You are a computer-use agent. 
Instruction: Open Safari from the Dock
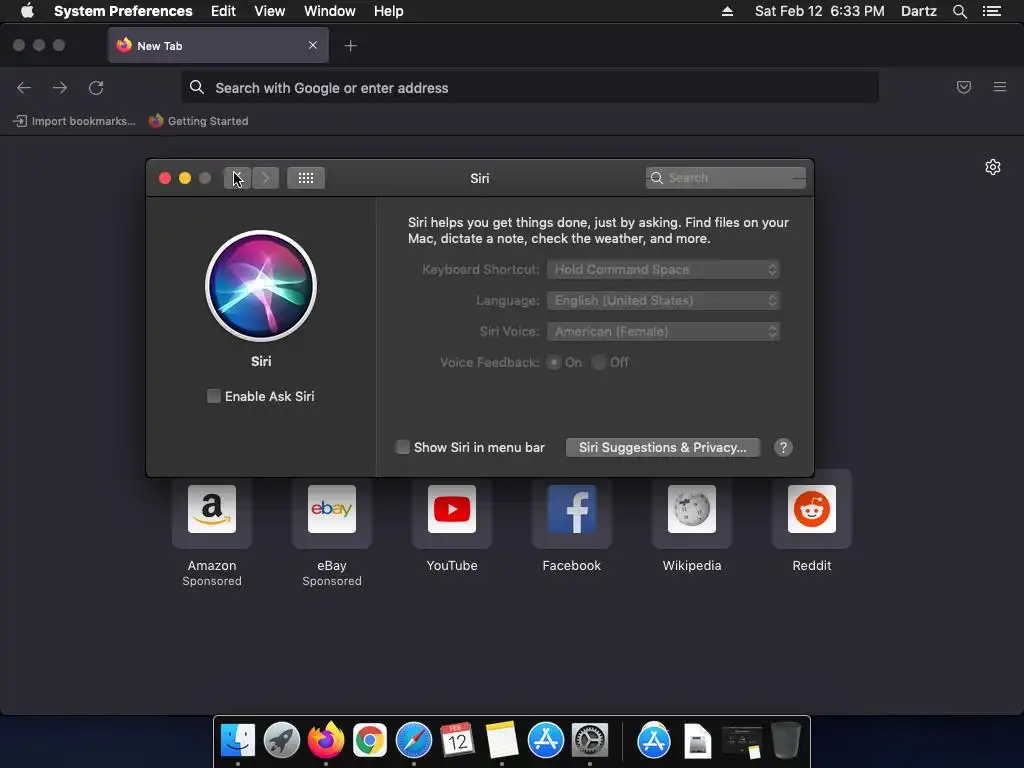point(413,741)
